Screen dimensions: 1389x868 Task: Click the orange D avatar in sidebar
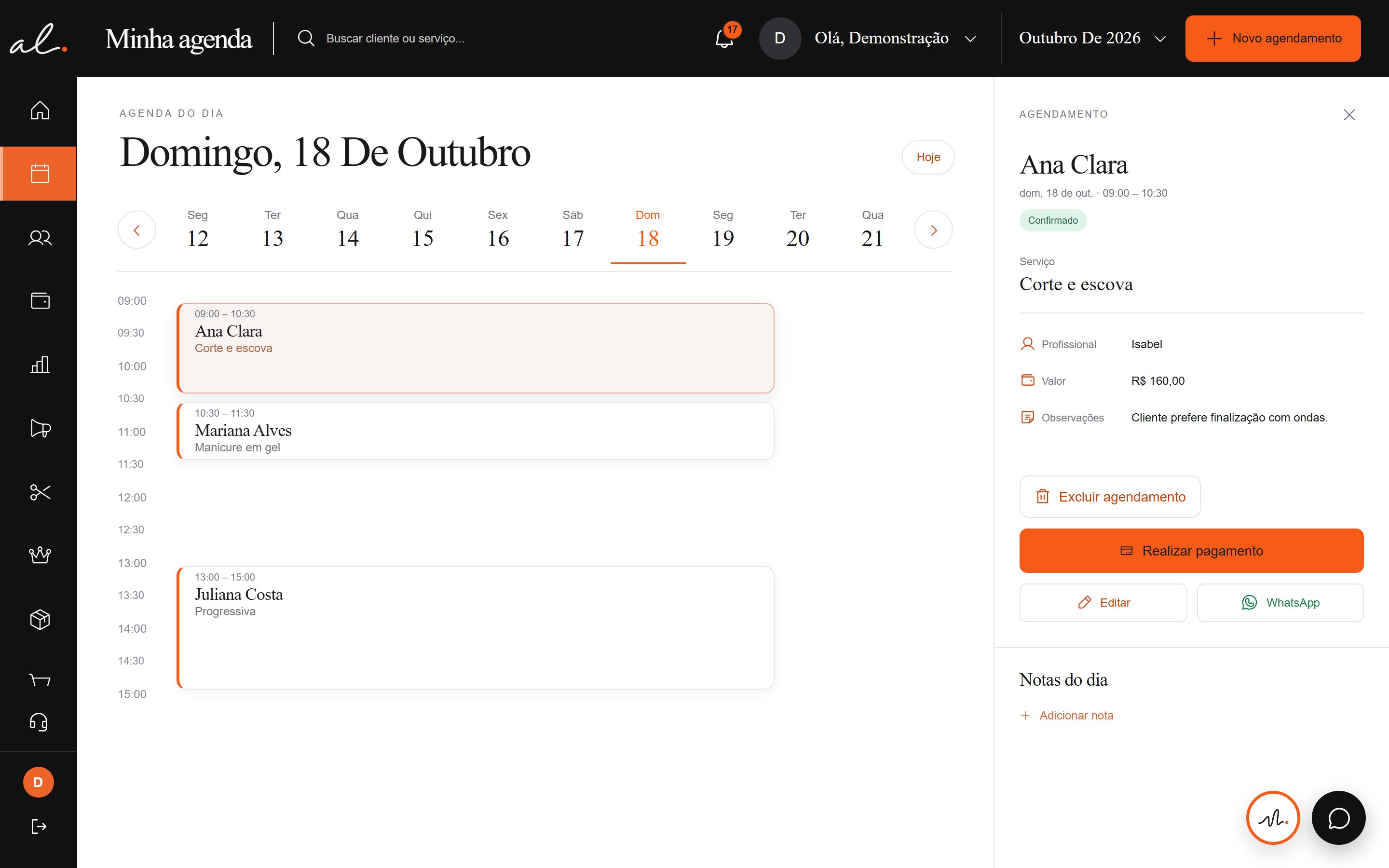click(x=39, y=782)
